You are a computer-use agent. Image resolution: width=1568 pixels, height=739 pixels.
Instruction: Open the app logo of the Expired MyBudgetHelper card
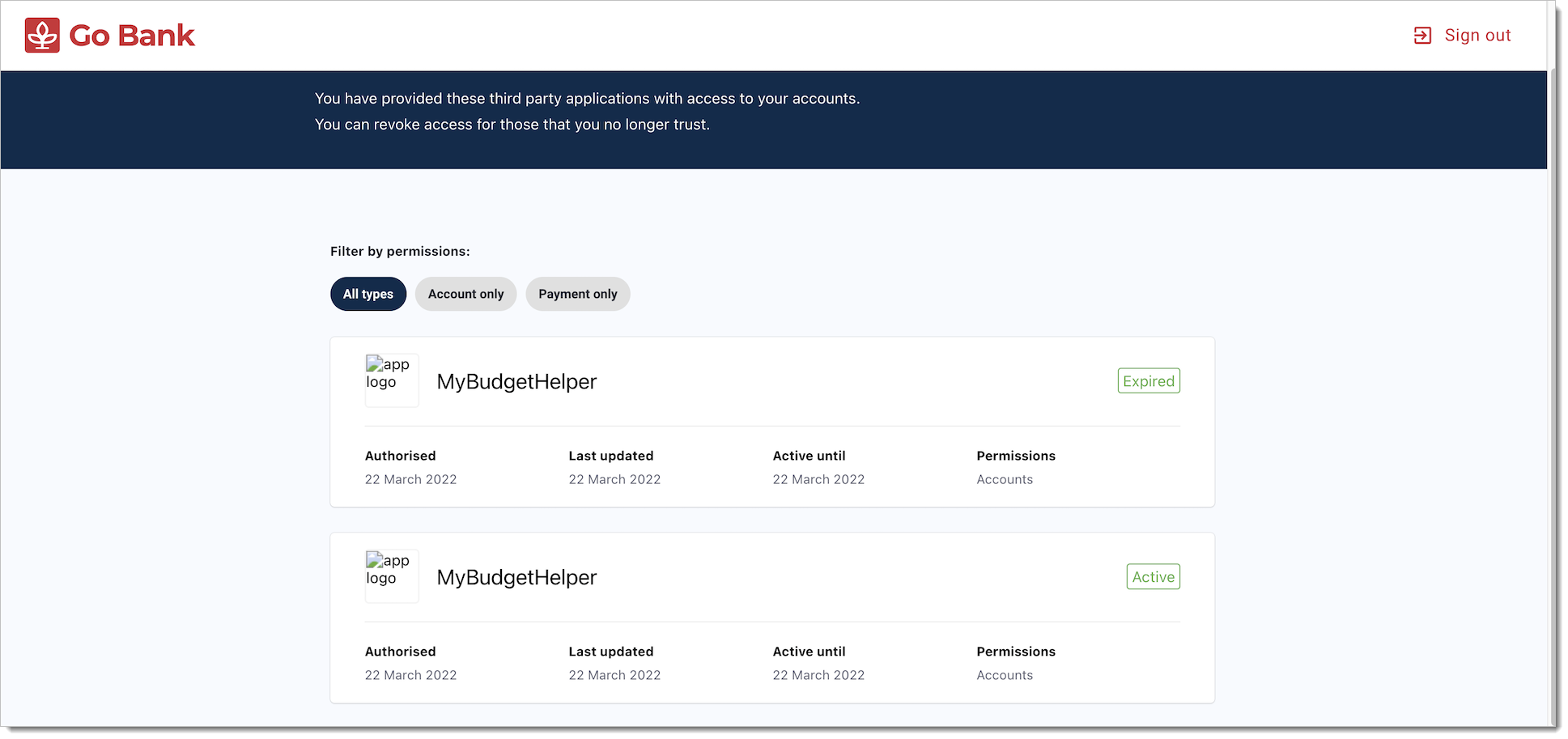(392, 380)
